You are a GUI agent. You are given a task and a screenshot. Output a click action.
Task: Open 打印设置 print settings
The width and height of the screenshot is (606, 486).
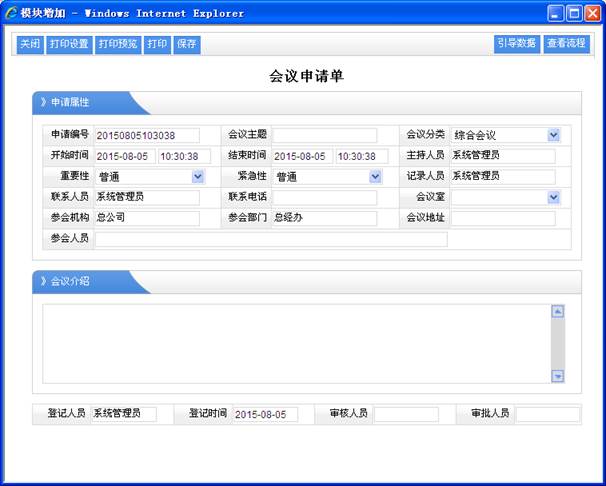(69, 45)
